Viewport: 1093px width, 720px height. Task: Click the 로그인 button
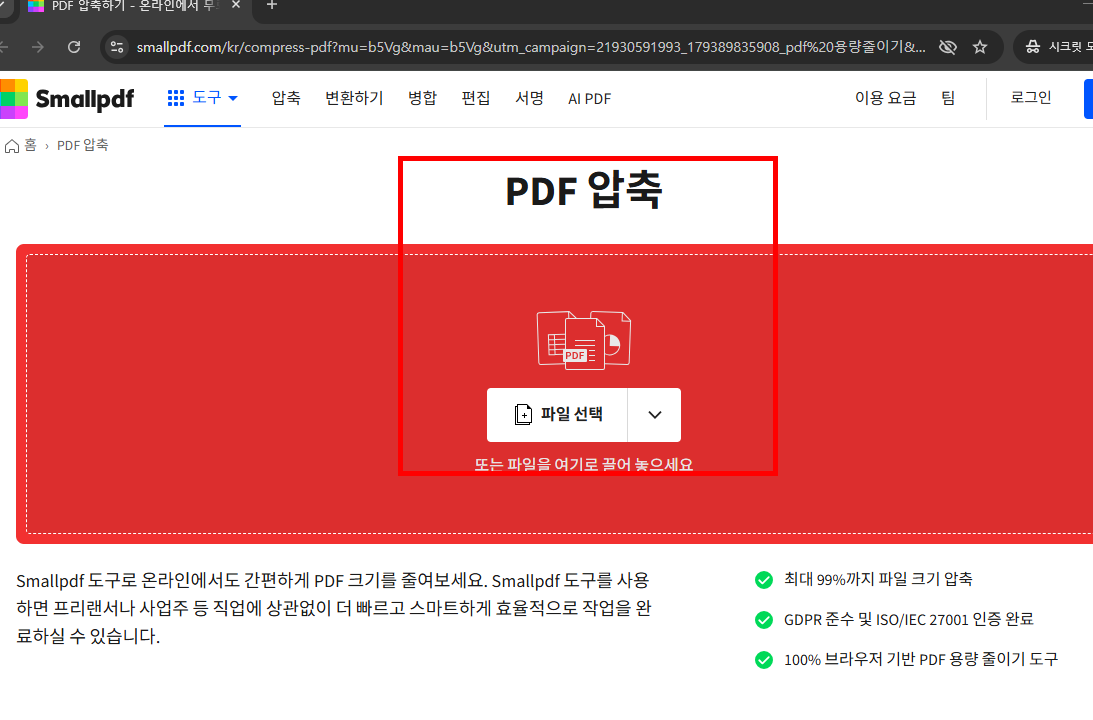[1030, 98]
